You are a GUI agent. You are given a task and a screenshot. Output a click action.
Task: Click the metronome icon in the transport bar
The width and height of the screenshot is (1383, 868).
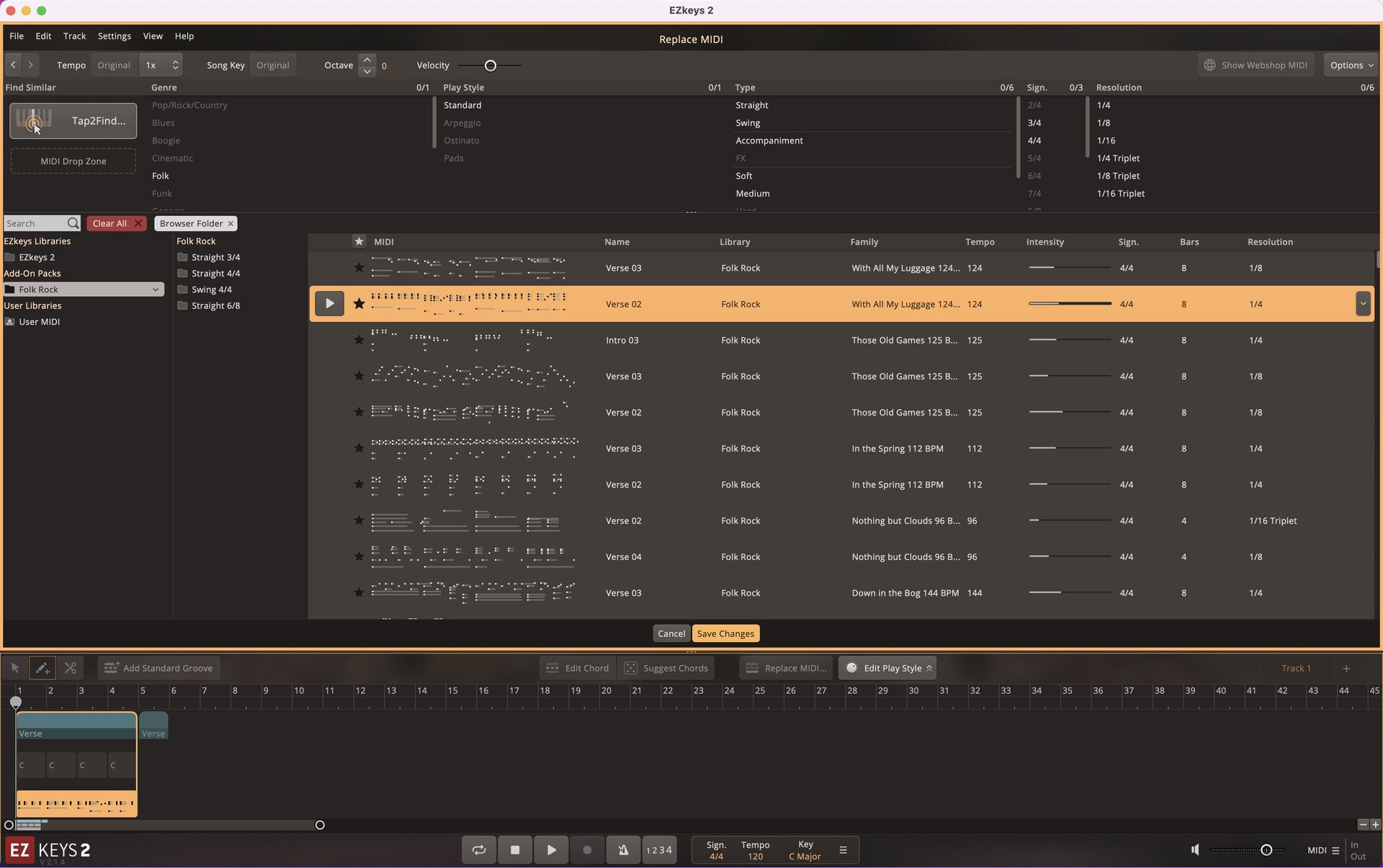click(x=622, y=850)
